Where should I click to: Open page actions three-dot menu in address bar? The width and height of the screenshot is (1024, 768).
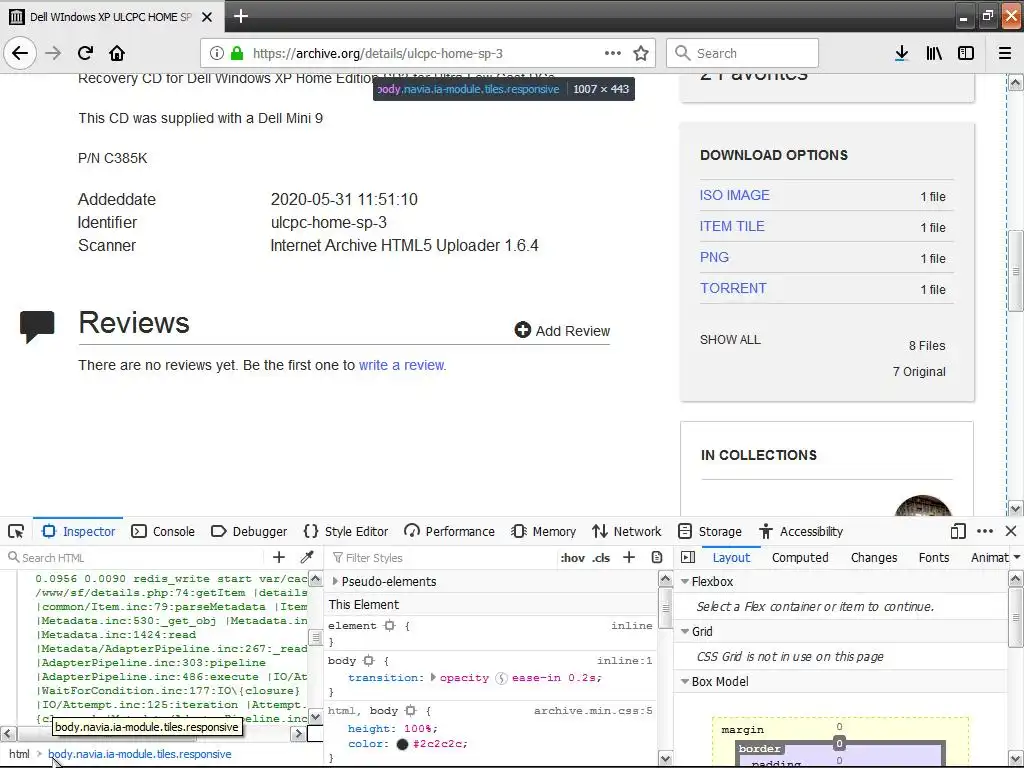tap(613, 53)
